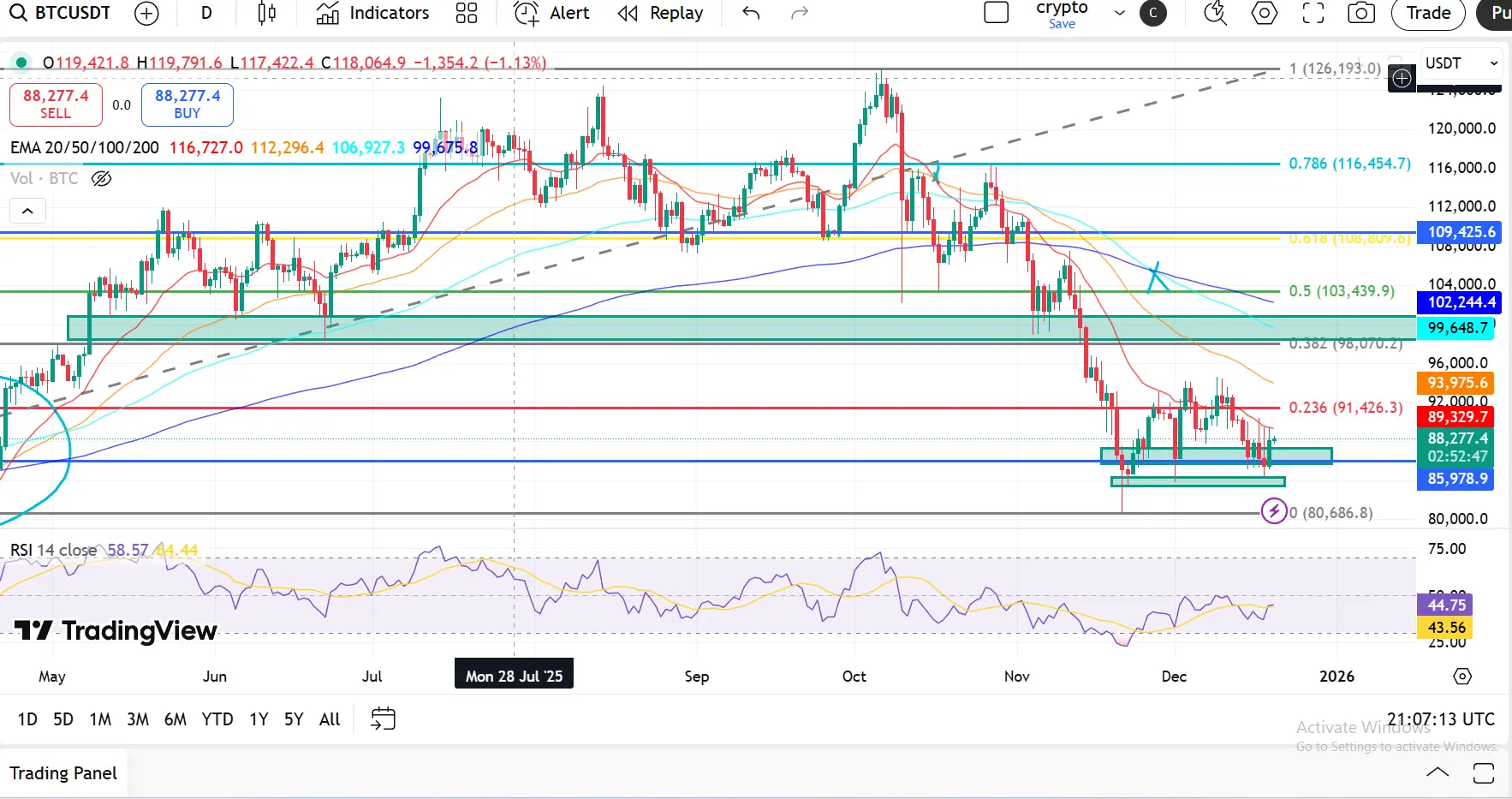Click the green market status dot
This screenshot has height=799, width=1512.
[x=21, y=63]
